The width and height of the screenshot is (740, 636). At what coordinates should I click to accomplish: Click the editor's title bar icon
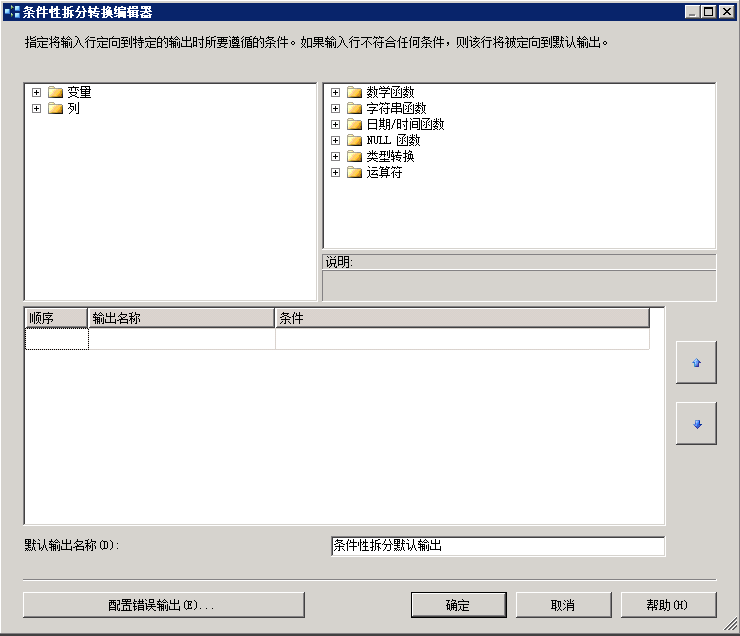pyautogui.click(x=12, y=12)
